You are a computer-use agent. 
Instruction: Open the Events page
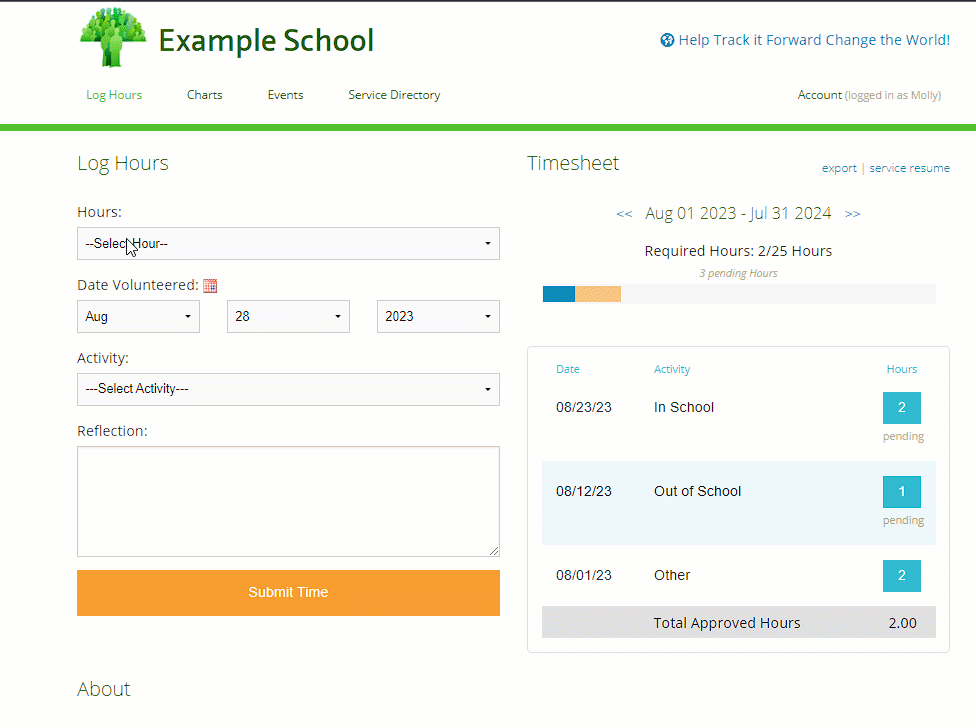click(x=285, y=95)
